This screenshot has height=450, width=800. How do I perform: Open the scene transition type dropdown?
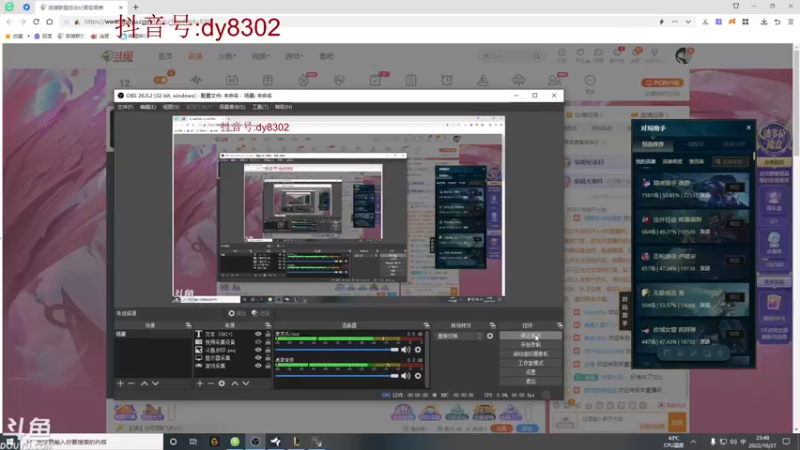coord(459,336)
